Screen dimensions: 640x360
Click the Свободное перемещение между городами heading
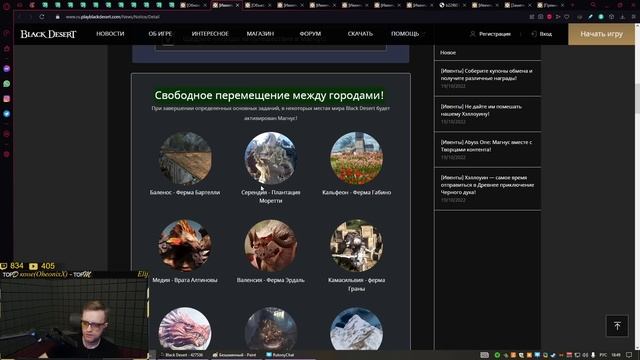[x=269, y=95]
